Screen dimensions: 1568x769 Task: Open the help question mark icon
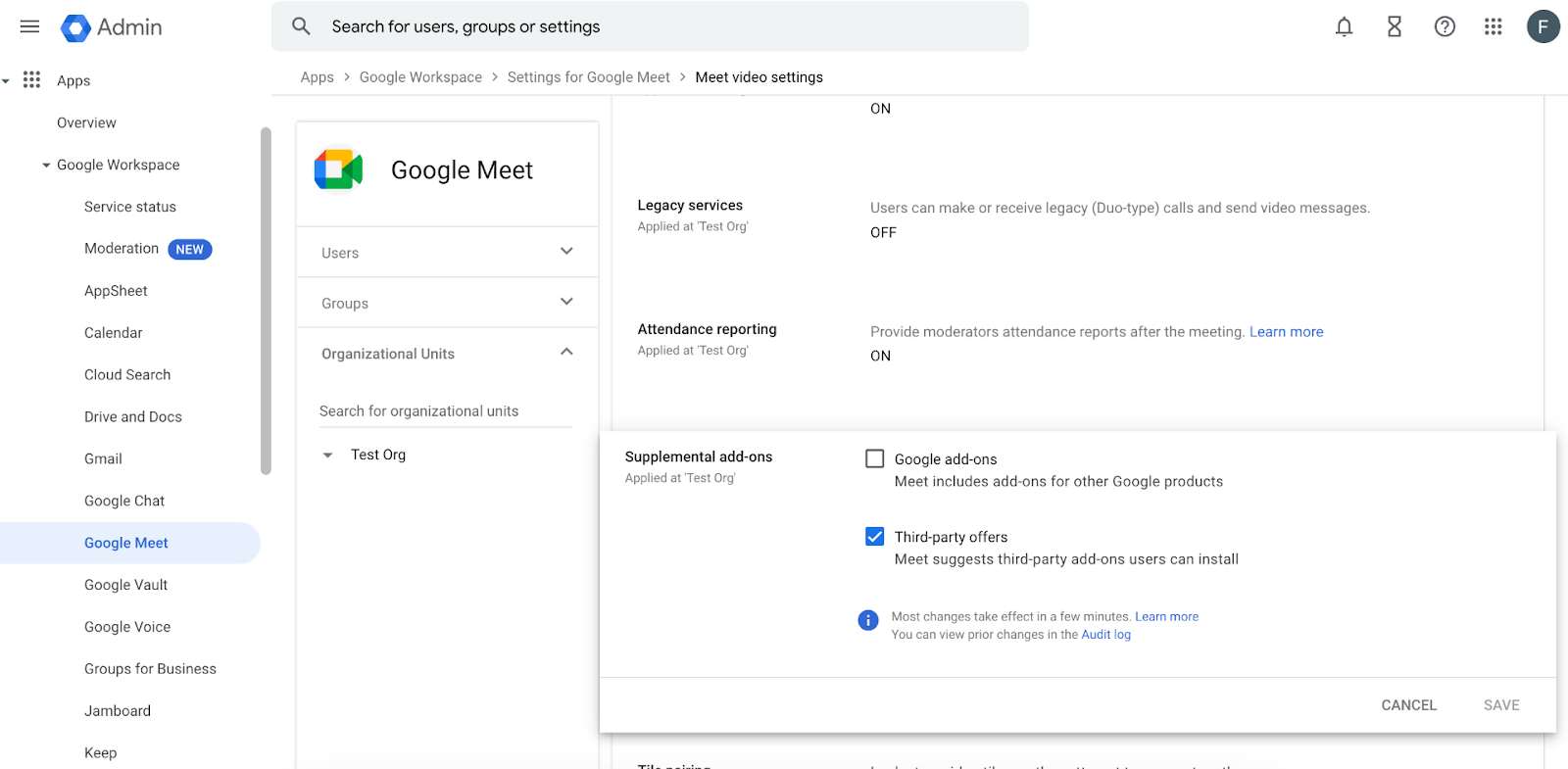click(x=1444, y=26)
